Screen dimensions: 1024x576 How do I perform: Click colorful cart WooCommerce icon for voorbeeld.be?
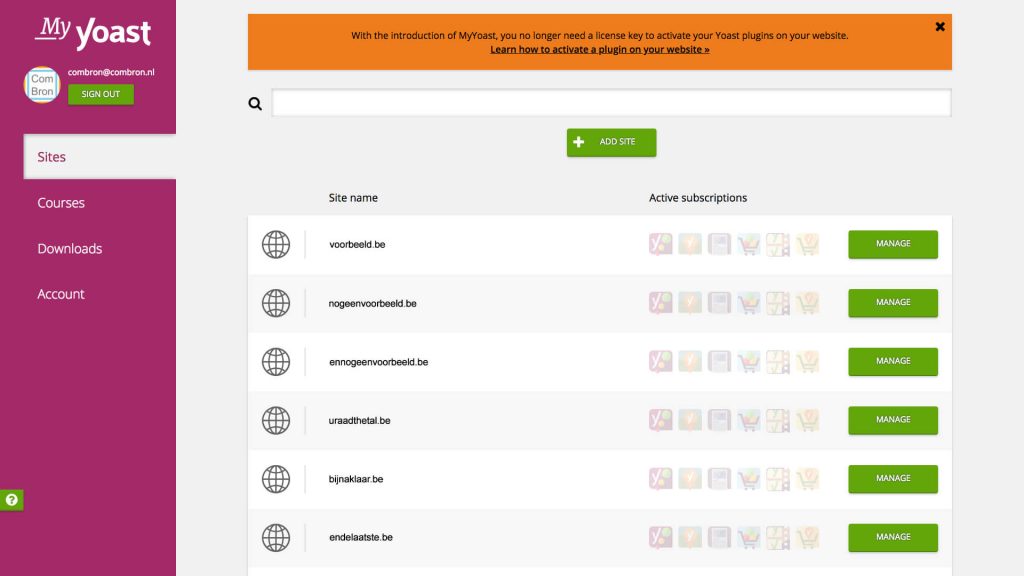pos(748,244)
